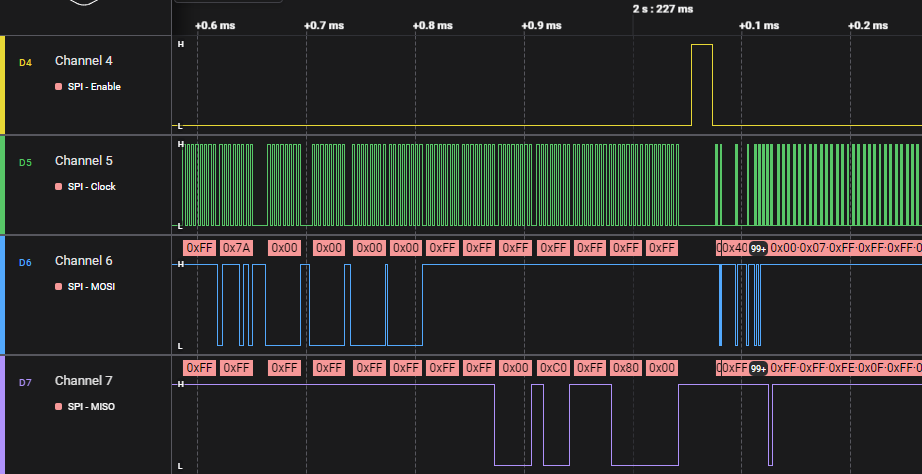The image size is (922, 474).
Task: Select the MISO 0x80 decoded byte
Action: 626,368
